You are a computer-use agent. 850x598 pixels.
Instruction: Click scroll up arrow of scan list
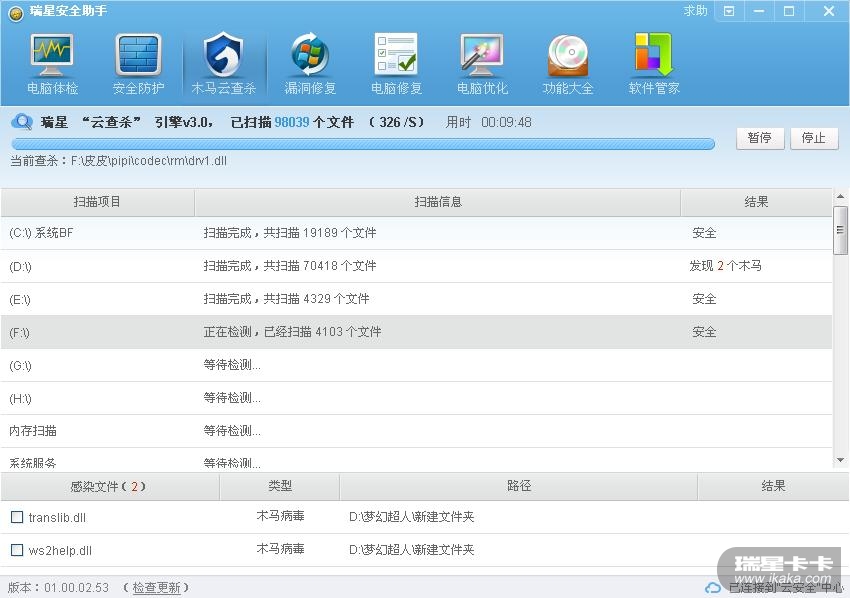click(840, 197)
